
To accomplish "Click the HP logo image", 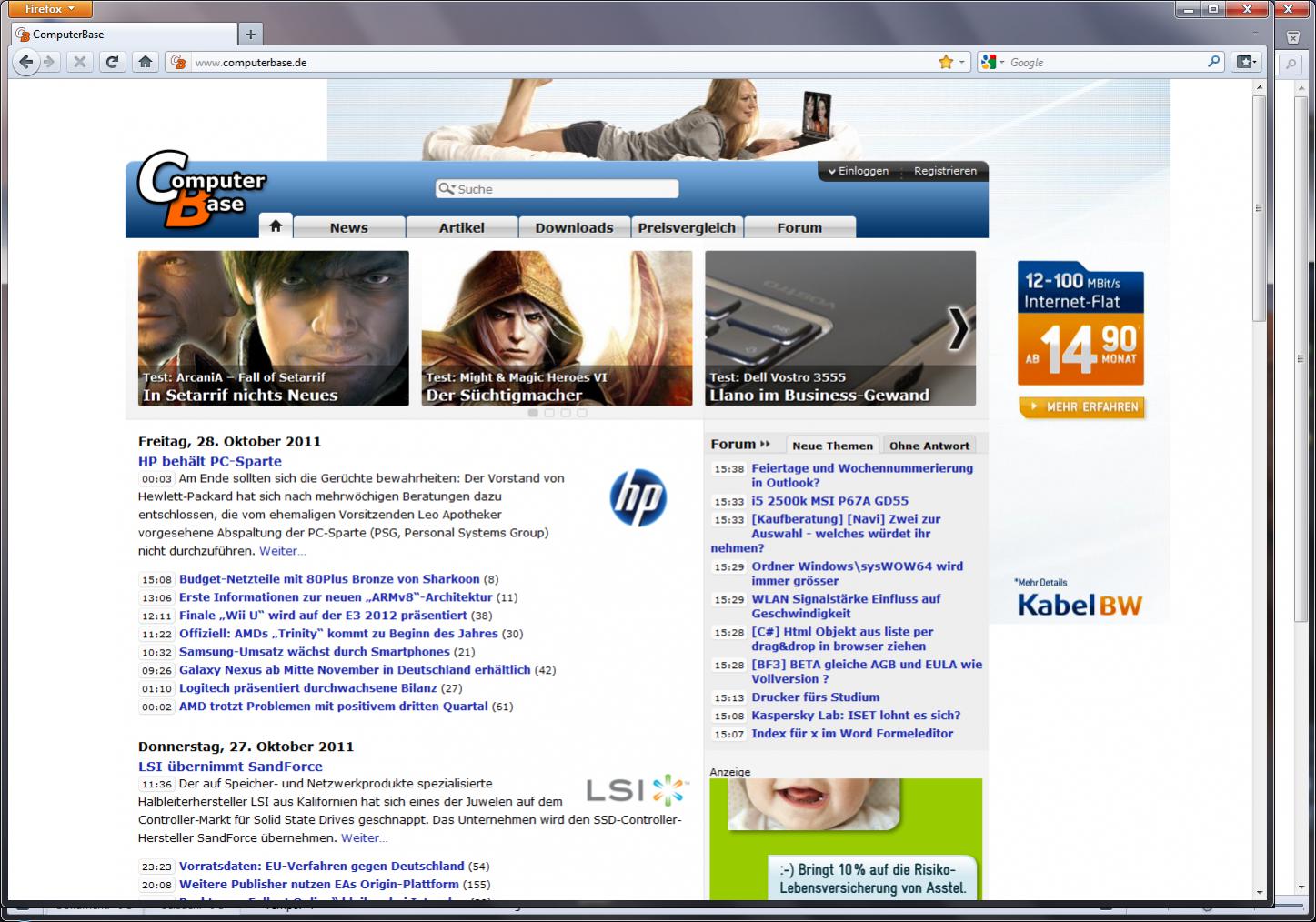I will 638,497.
